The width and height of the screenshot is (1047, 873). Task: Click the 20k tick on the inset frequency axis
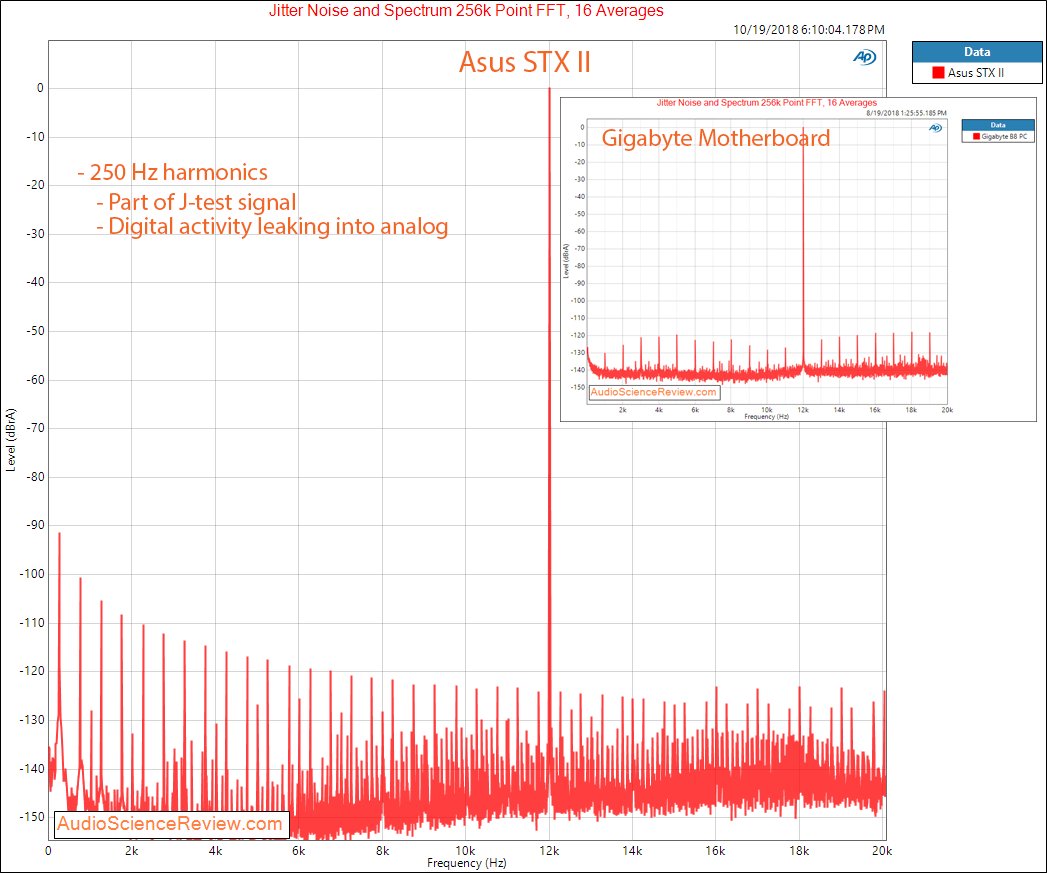click(947, 410)
